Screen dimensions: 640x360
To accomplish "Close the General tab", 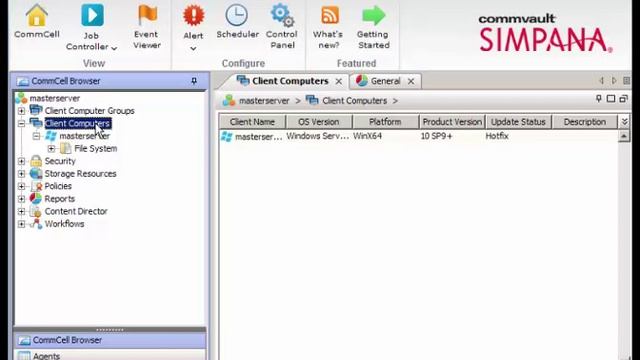I will pos(411,82).
